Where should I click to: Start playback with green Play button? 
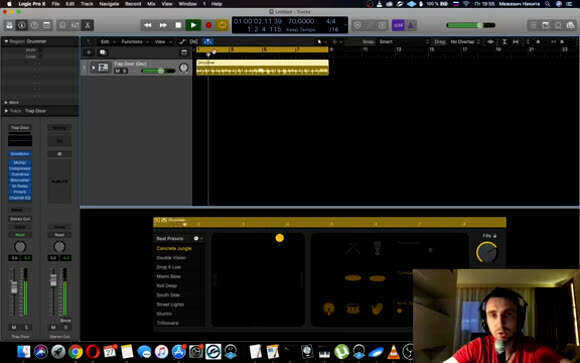(x=193, y=25)
